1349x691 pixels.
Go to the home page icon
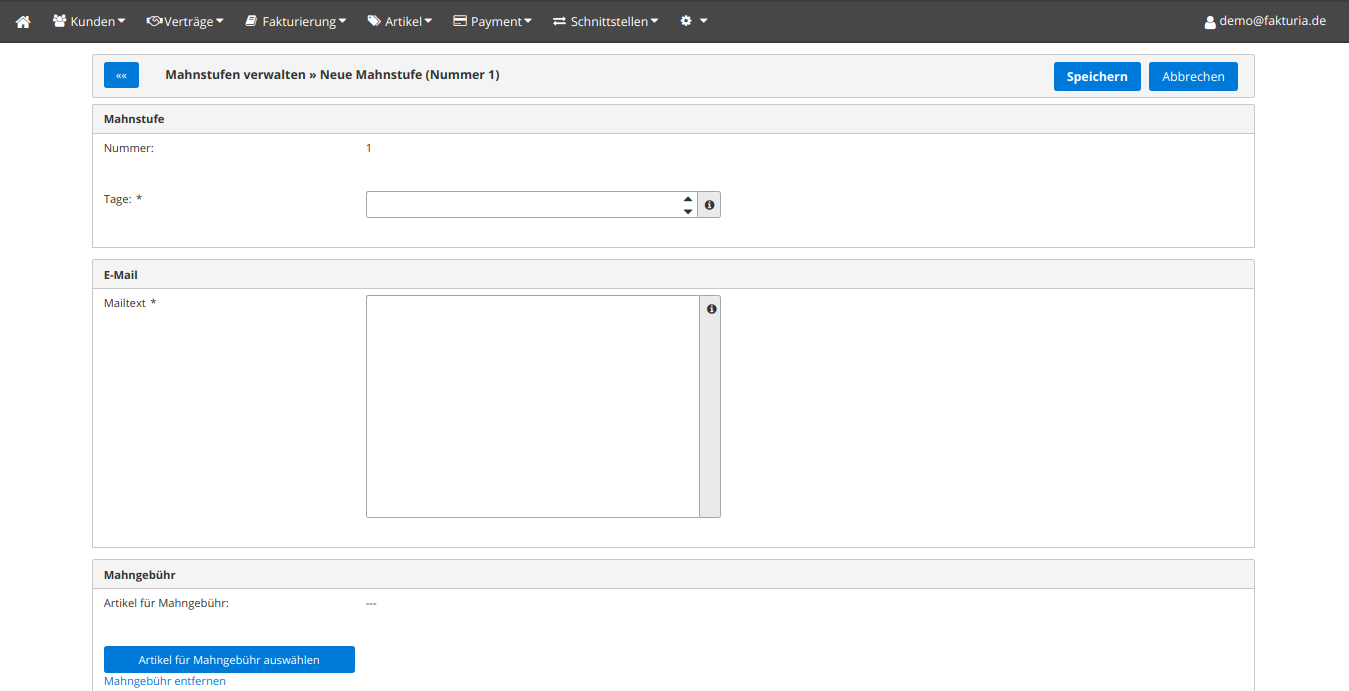click(23, 21)
